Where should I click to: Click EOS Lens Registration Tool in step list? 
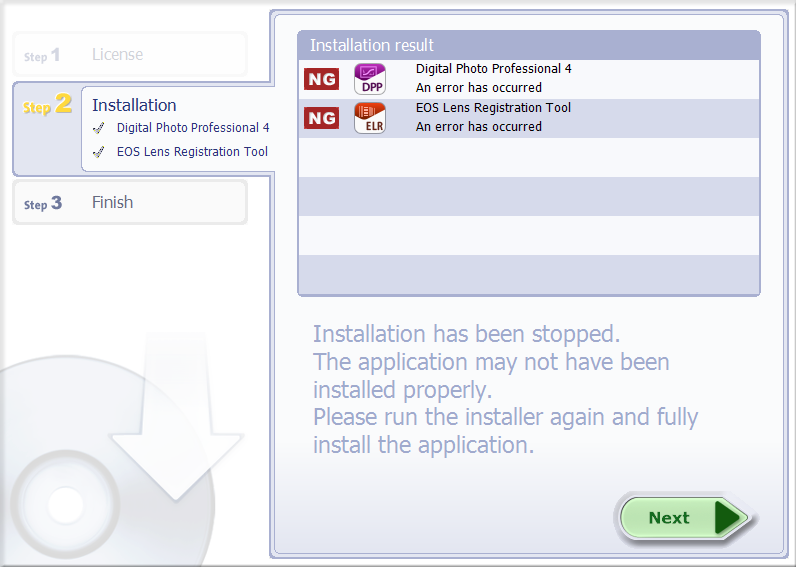(192, 152)
